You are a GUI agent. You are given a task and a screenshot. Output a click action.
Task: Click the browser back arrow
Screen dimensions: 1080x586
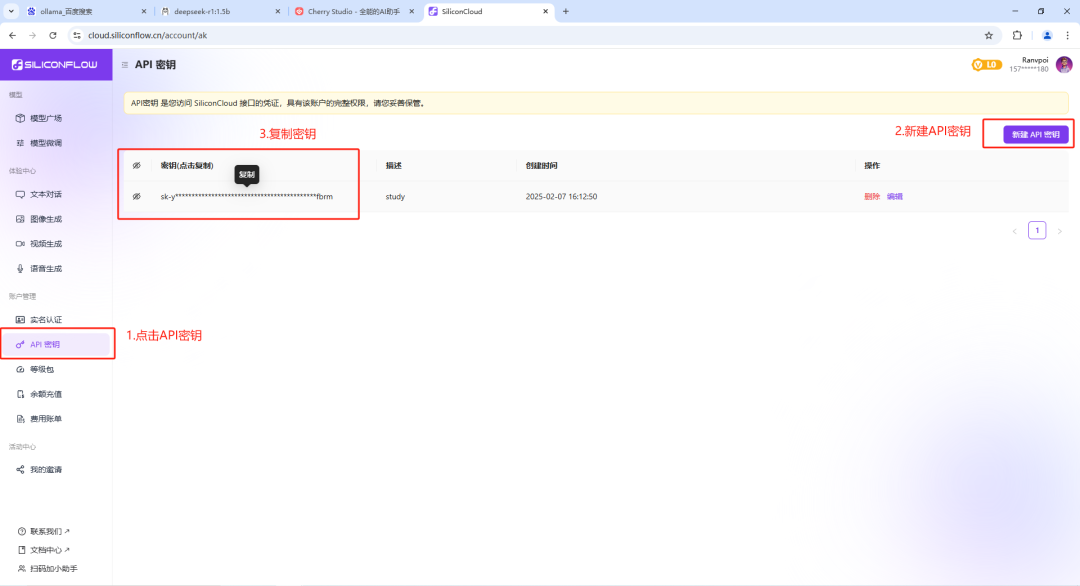[12, 35]
